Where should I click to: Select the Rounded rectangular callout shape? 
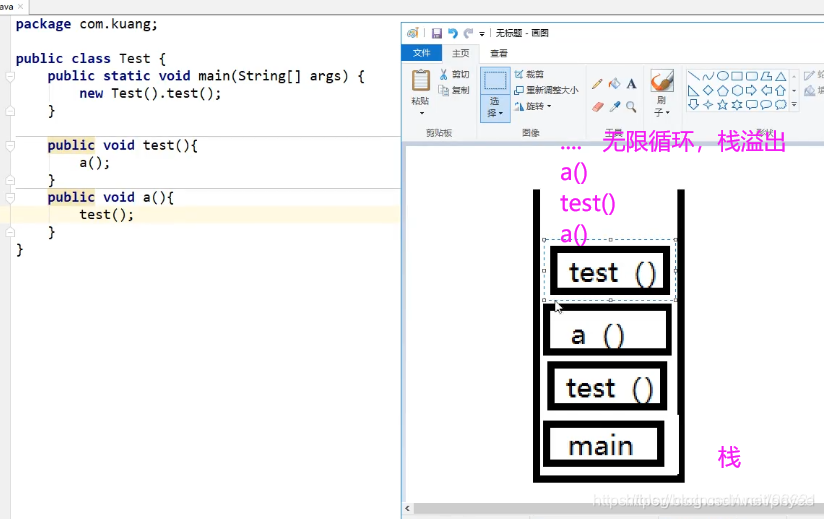752,105
